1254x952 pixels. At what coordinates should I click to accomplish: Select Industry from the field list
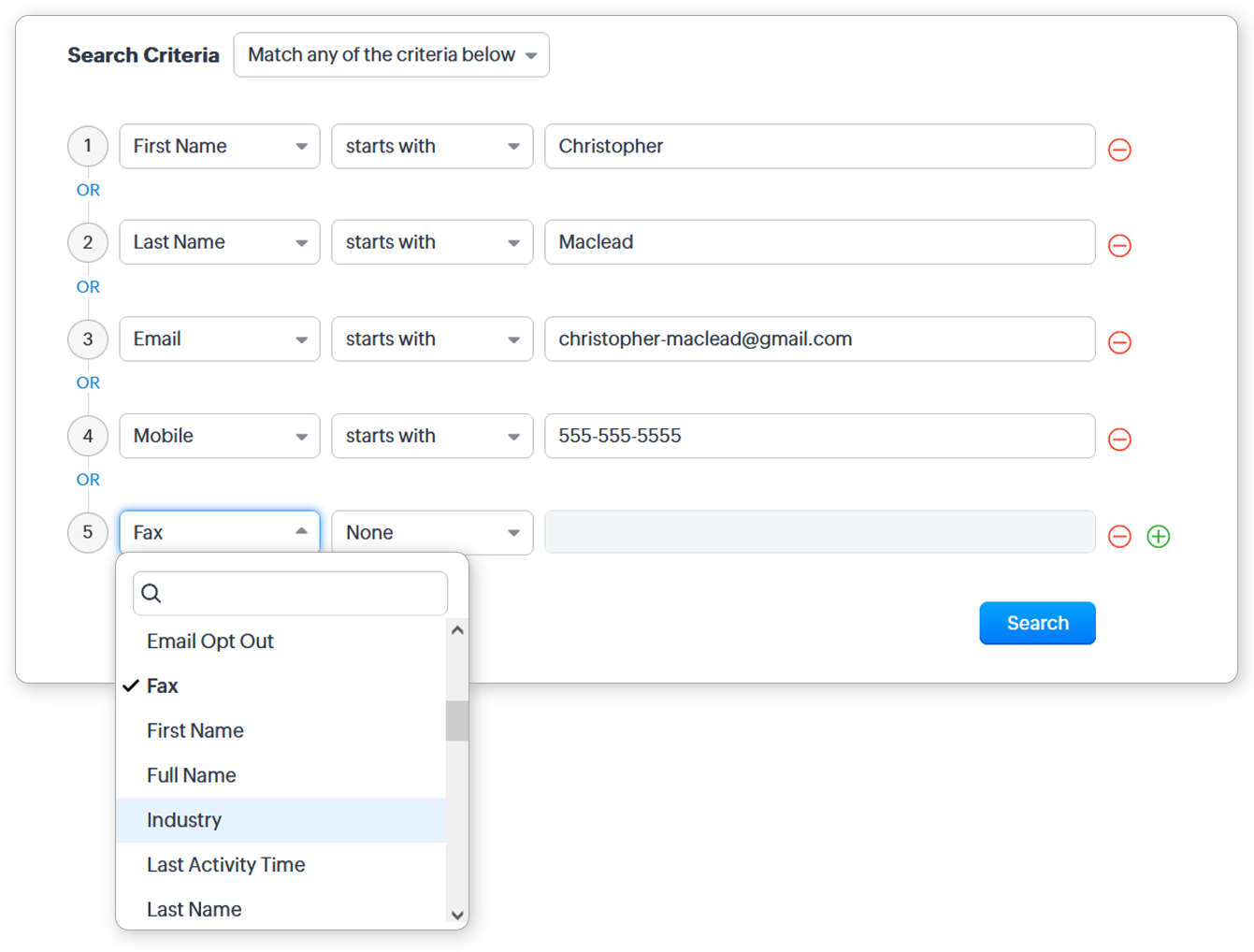[x=184, y=820]
